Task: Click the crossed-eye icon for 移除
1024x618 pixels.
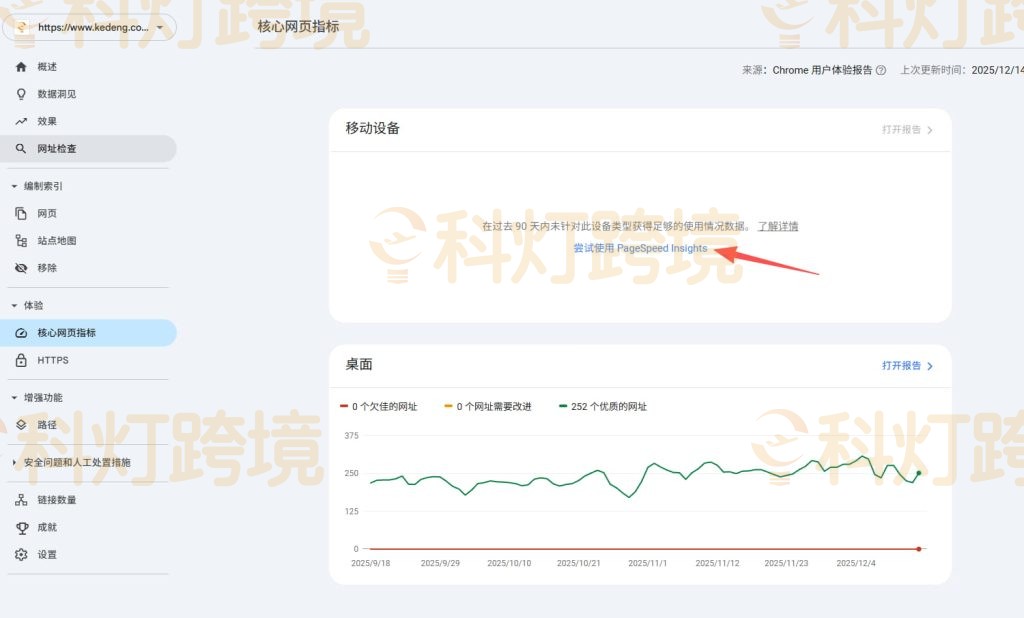Action: [21, 268]
